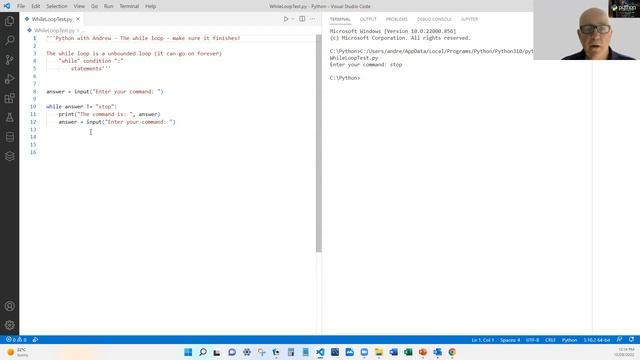This screenshot has width=640, height=360.
Task: Click CRLF line ending in status bar
Action: (550, 340)
